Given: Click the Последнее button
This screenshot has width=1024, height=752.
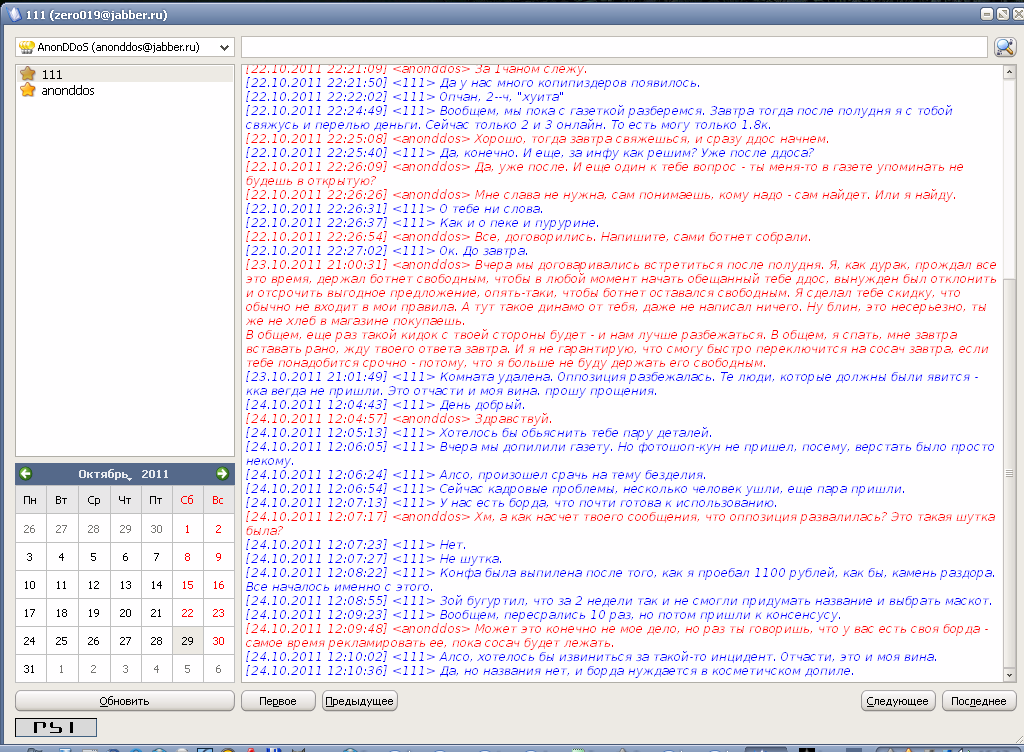Looking at the screenshot, I should (x=979, y=701).
